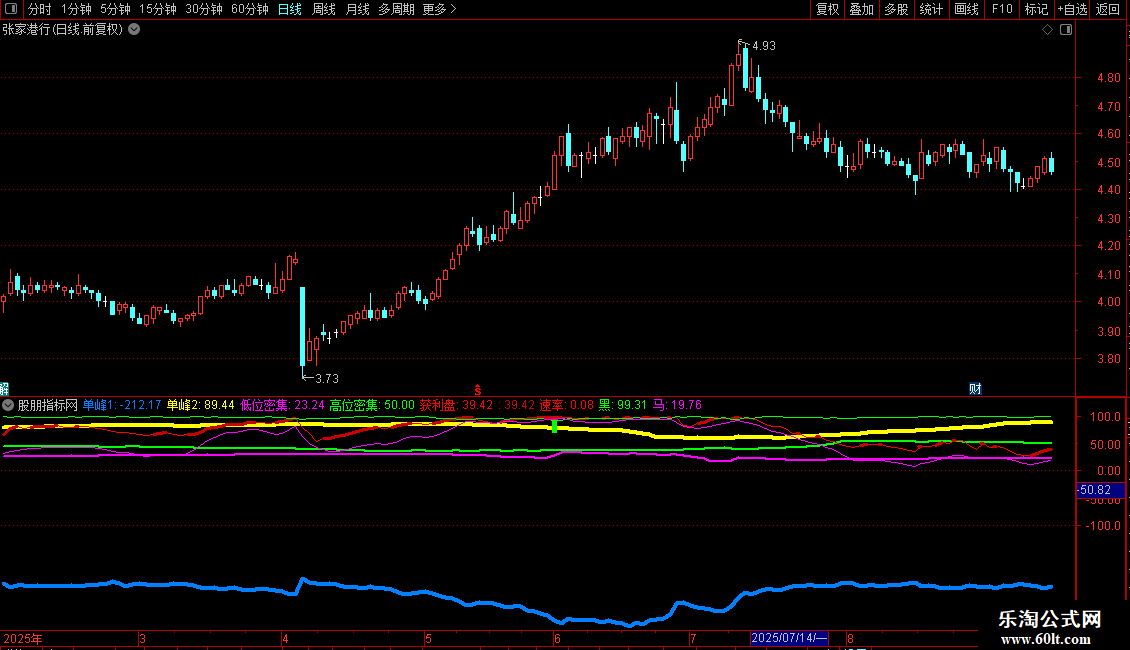Click the 2025/07/14 date marker

[x=789, y=638]
